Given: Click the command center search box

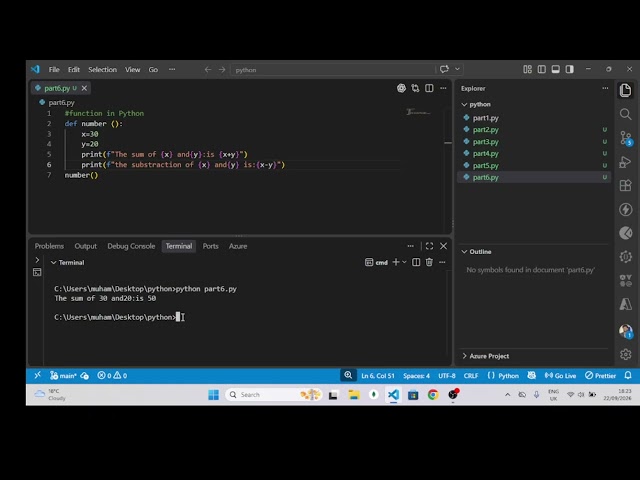Looking at the screenshot, I should pos(333,70).
